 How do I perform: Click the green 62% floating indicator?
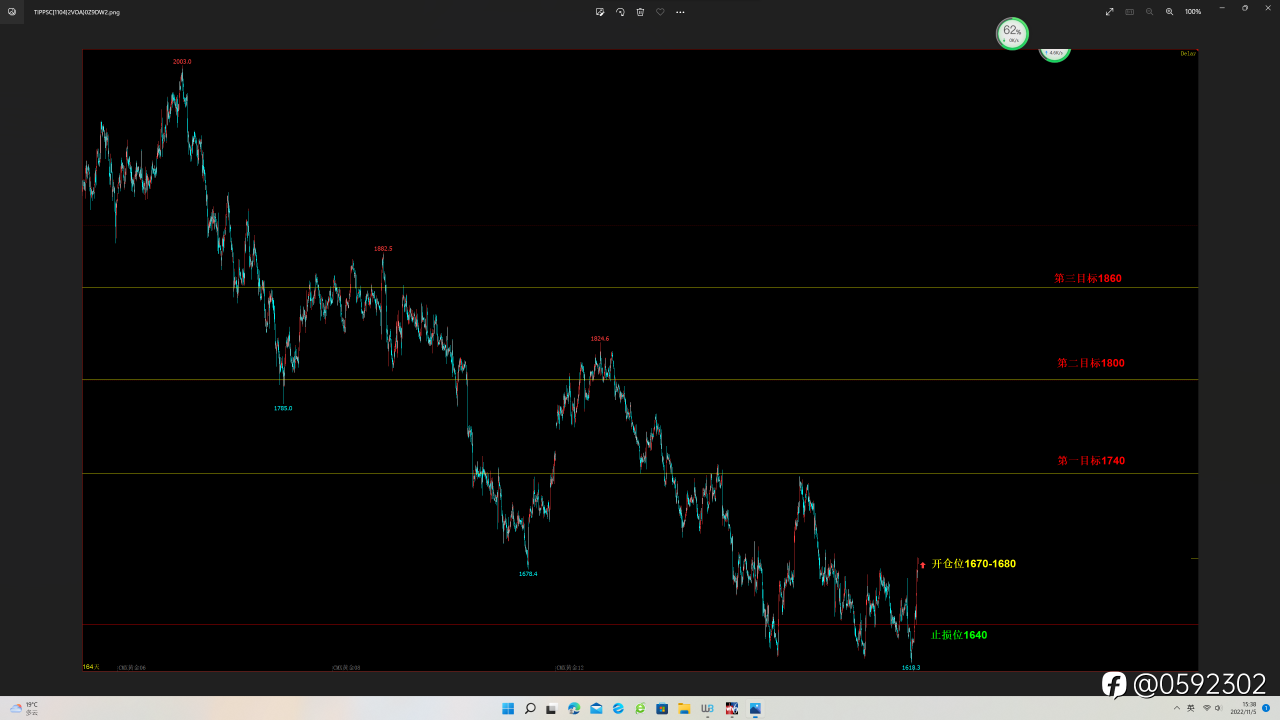[1012, 33]
